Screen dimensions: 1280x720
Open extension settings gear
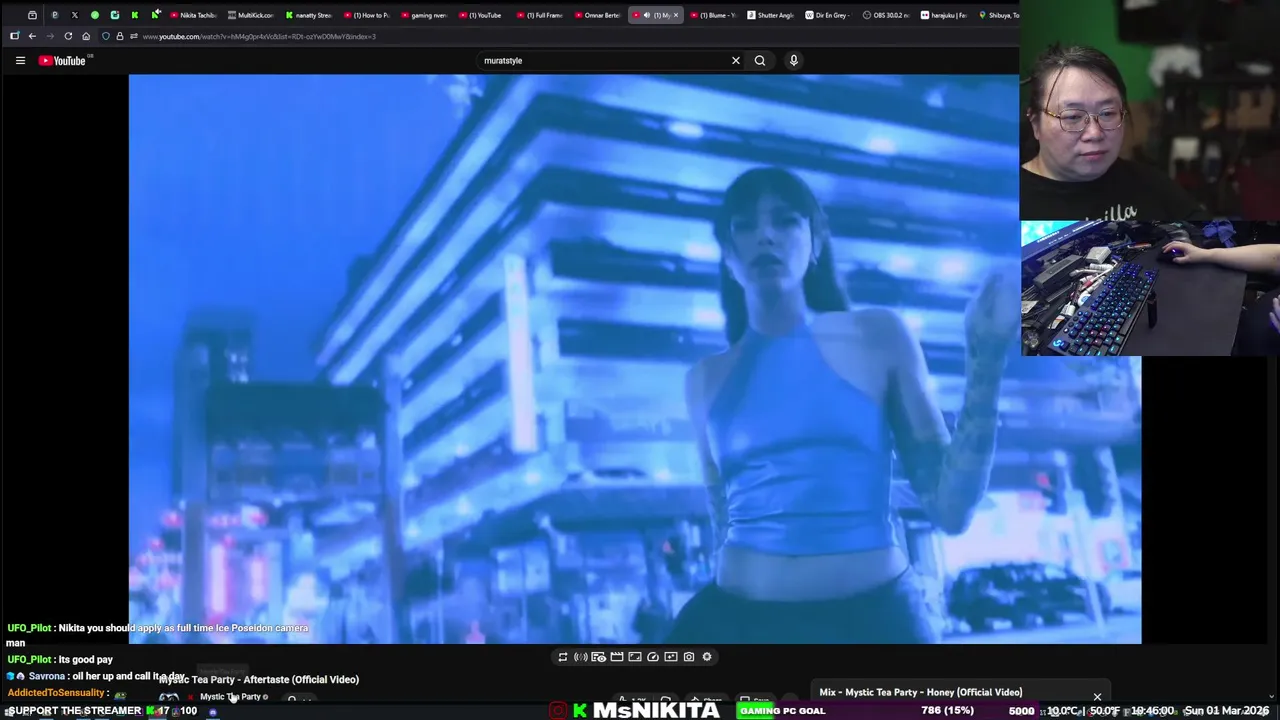(707, 657)
